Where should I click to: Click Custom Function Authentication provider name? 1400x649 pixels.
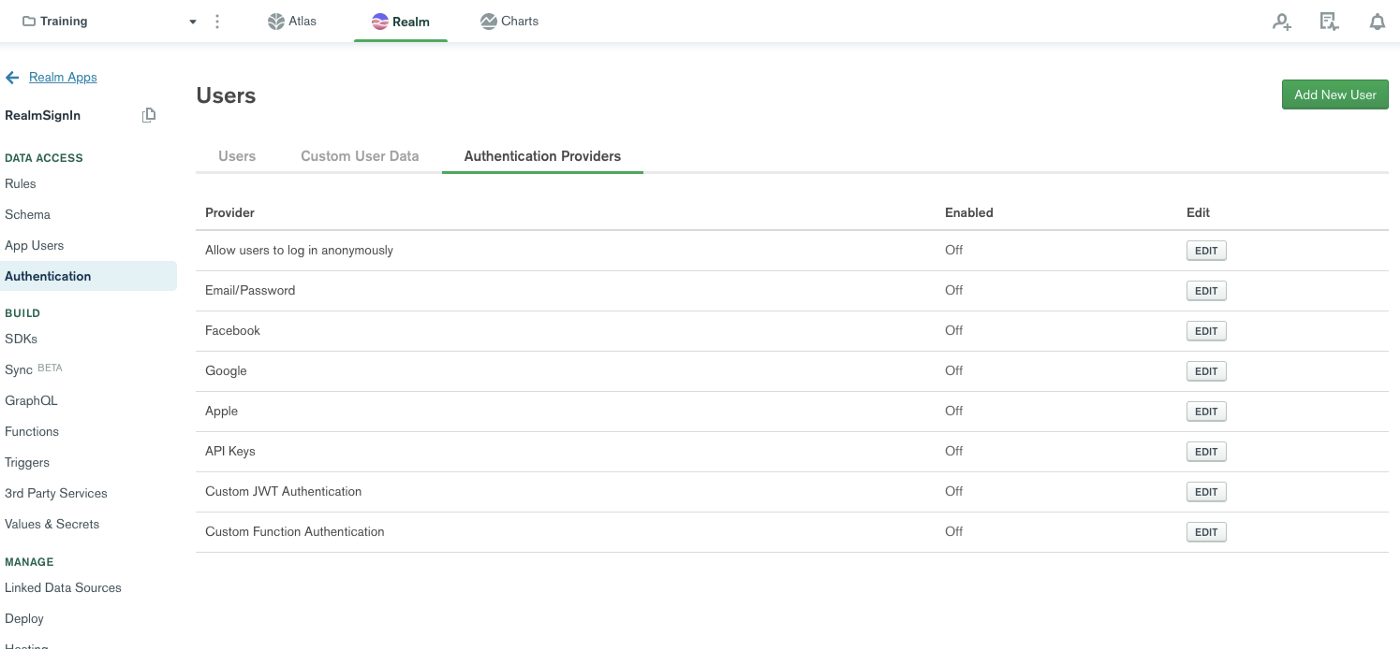coord(295,531)
